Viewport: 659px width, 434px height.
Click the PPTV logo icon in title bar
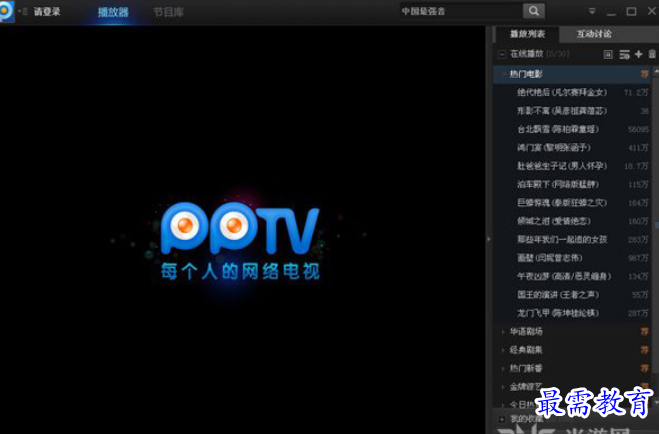pos(7,11)
